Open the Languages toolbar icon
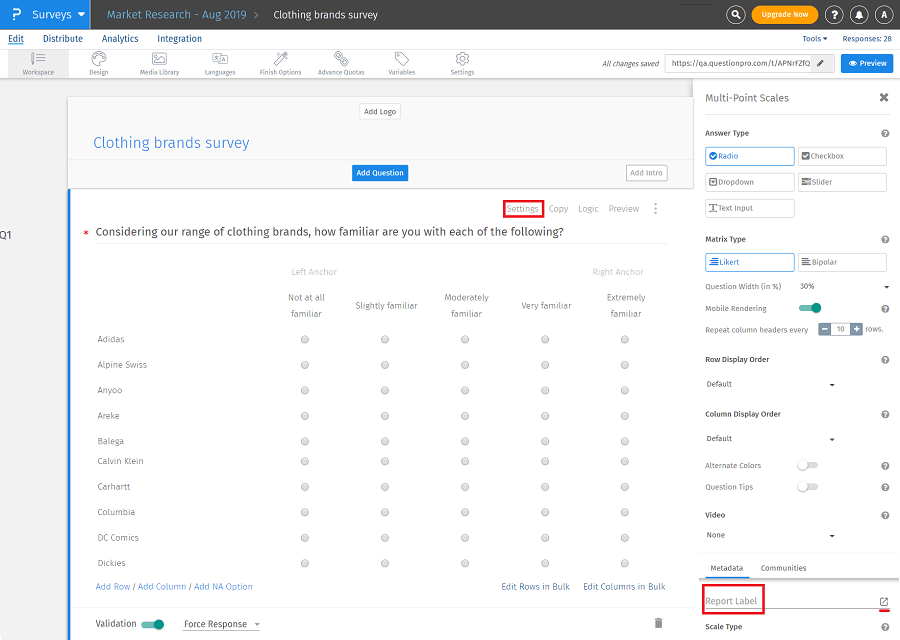This screenshot has width=900, height=640. coord(220,63)
